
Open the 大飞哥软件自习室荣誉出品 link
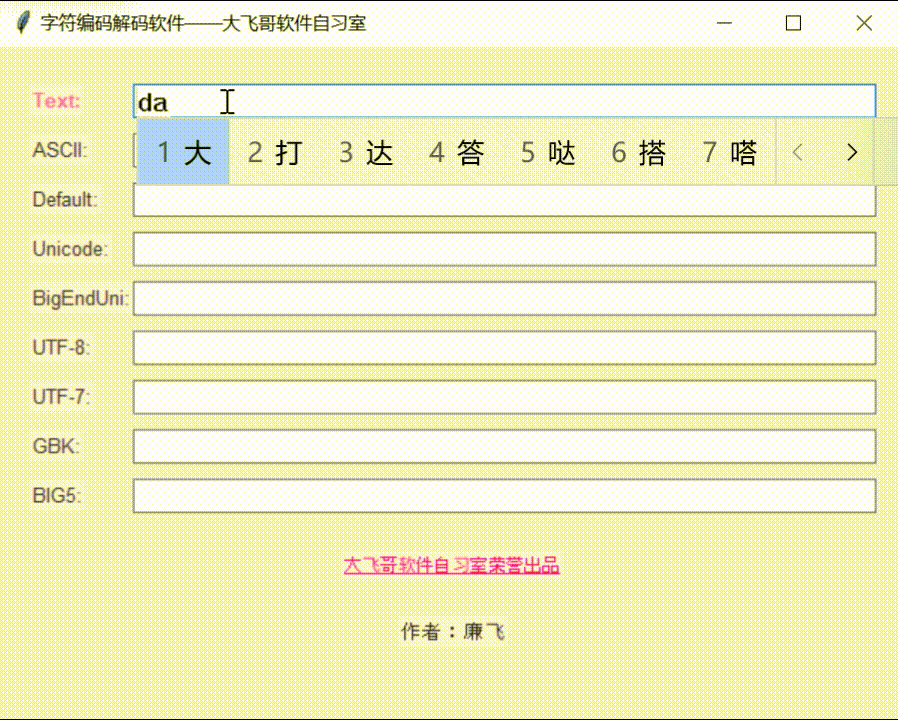(x=451, y=565)
